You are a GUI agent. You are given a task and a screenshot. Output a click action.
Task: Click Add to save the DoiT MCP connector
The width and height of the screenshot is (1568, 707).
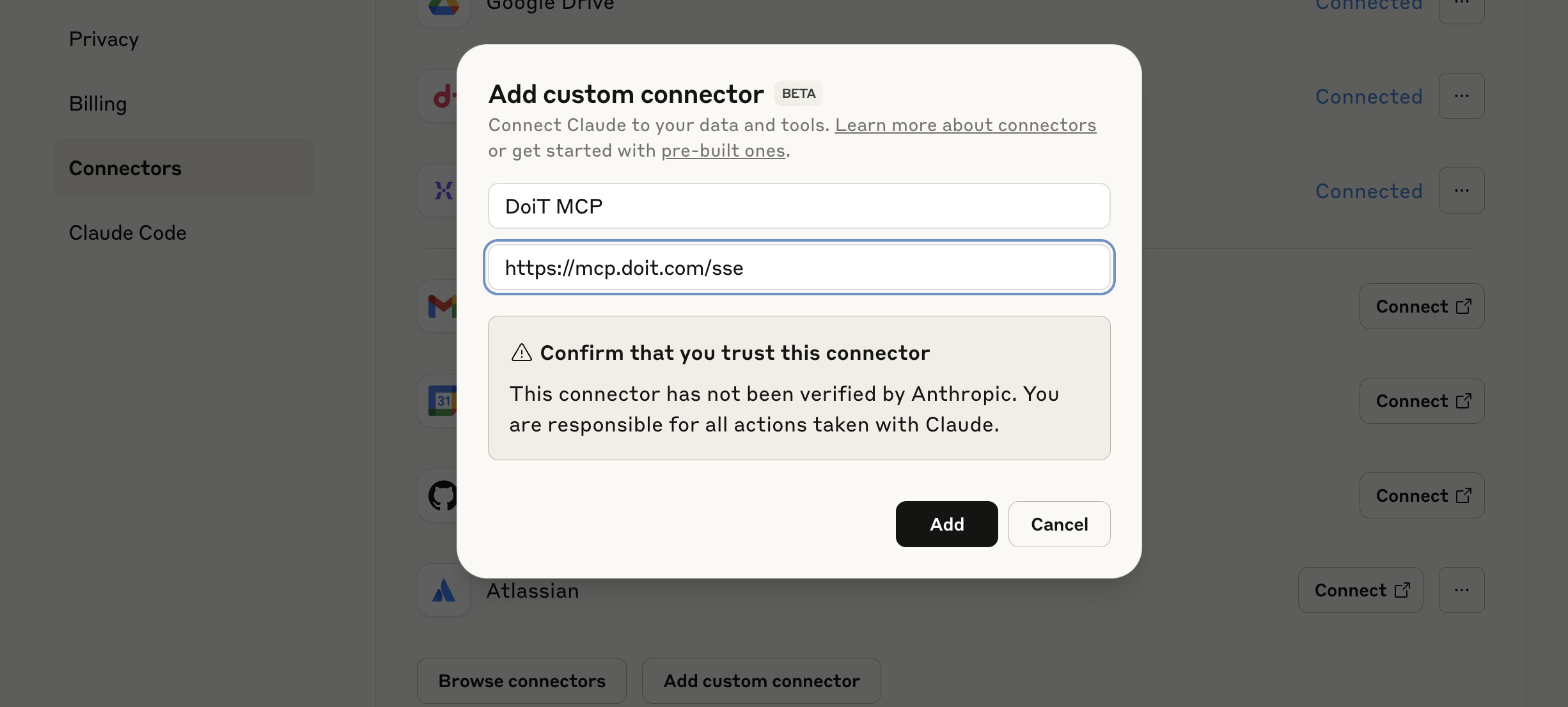[x=946, y=524]
